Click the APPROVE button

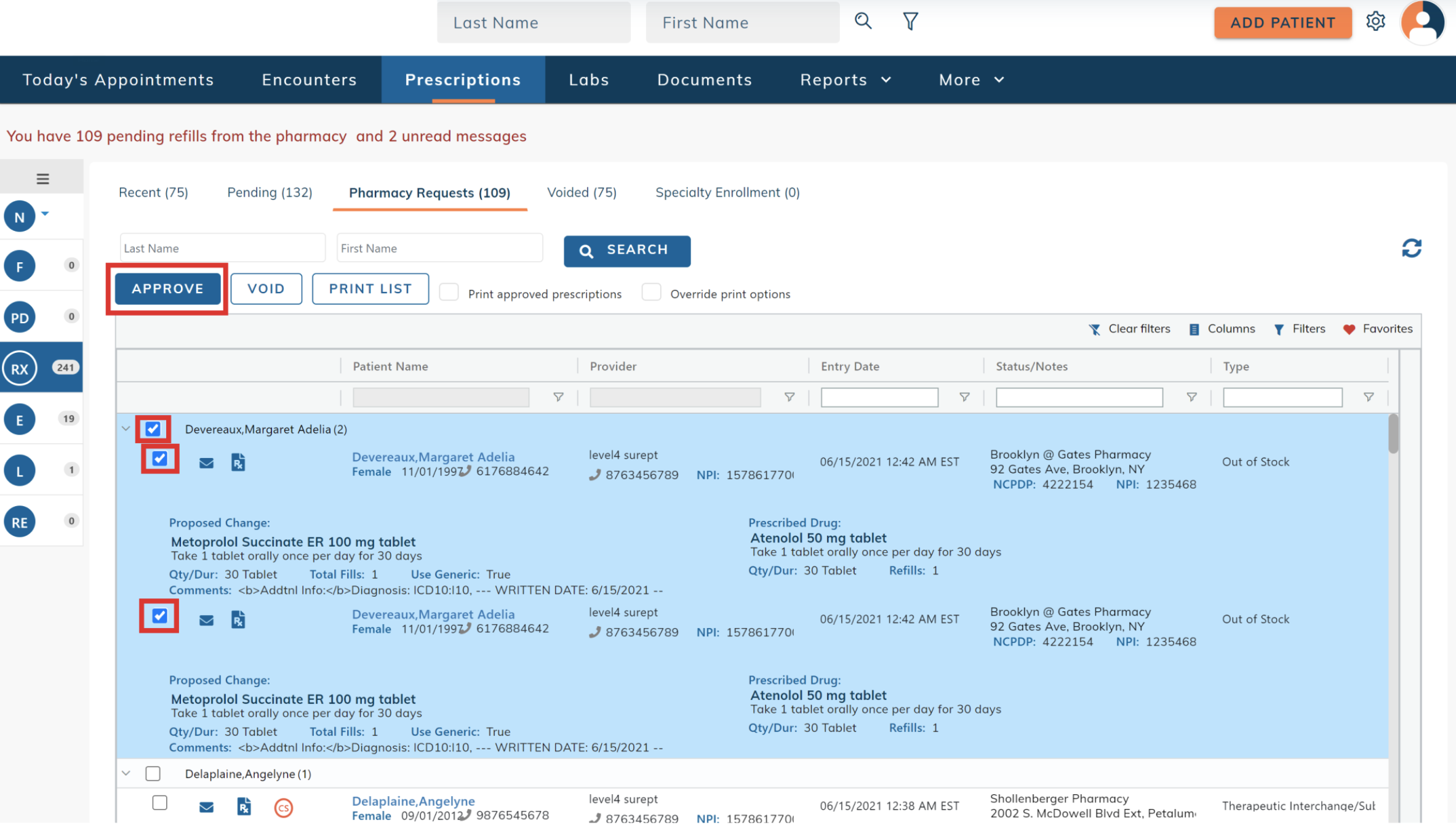click(167, 289)
